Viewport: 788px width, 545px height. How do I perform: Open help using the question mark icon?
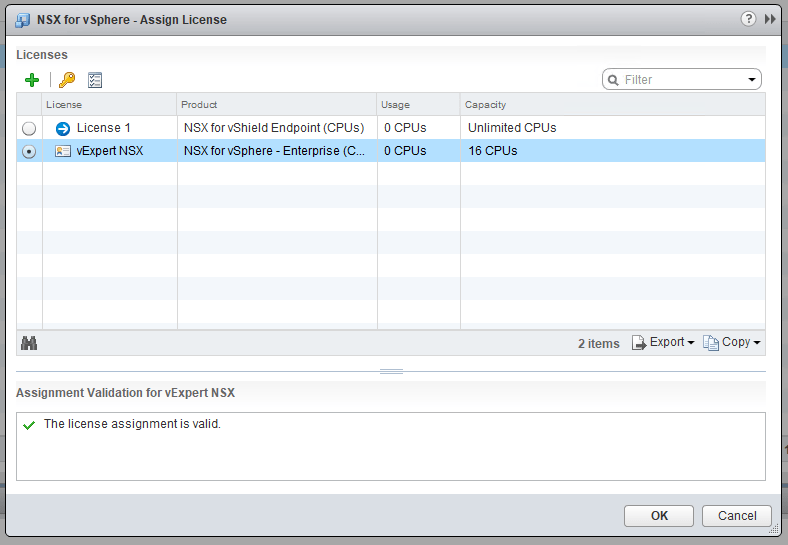(x=748, y=19)
